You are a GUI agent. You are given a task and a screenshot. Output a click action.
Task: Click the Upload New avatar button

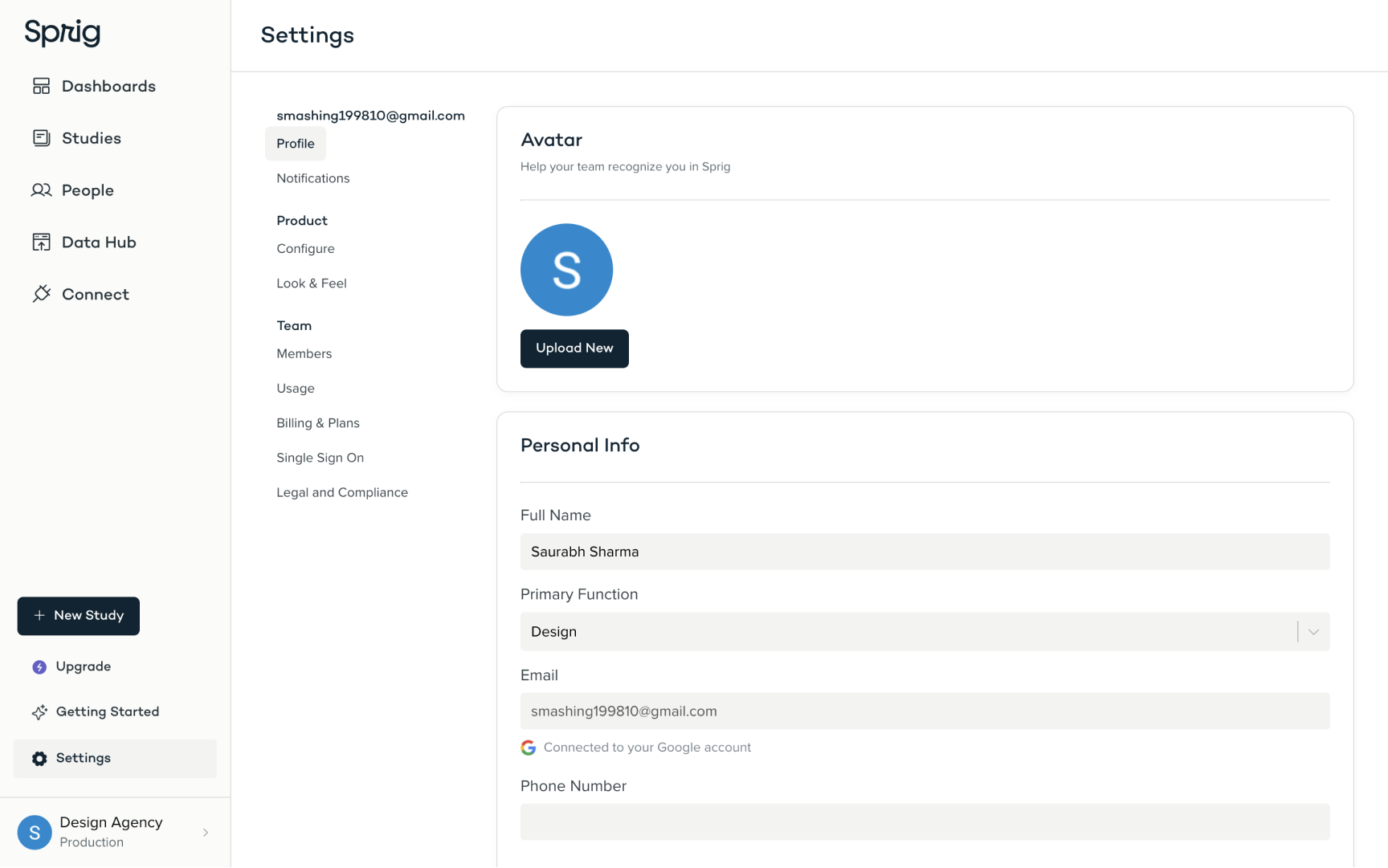pyautogui.click(x=574, y=348)
